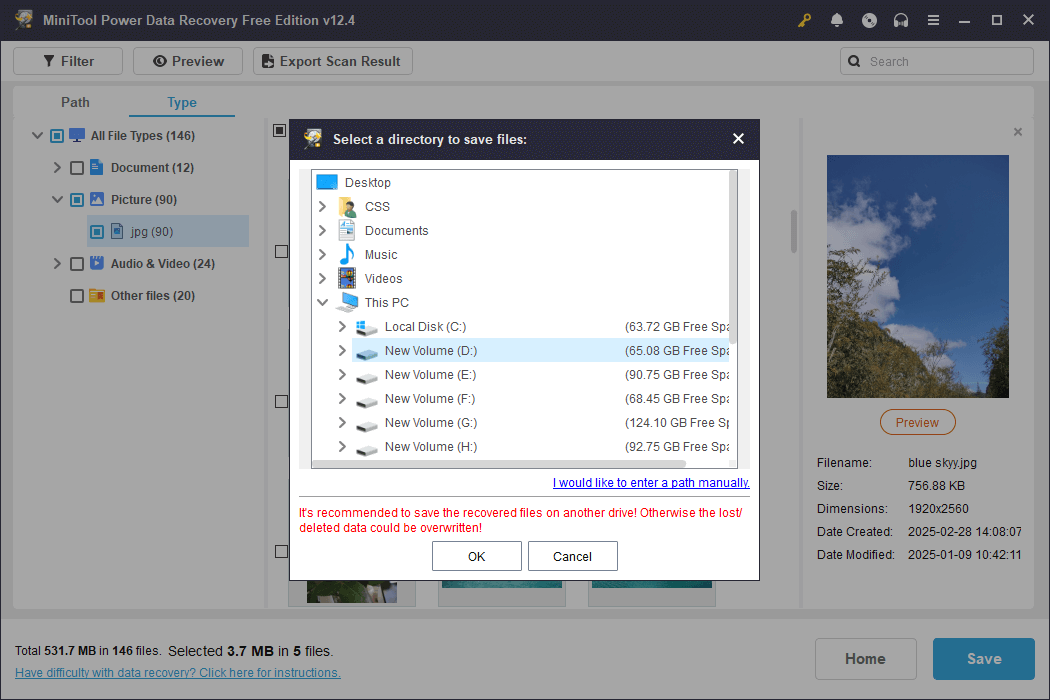
Task: Click 'I would like to enter a path manually' link
Action: point(651,483)
